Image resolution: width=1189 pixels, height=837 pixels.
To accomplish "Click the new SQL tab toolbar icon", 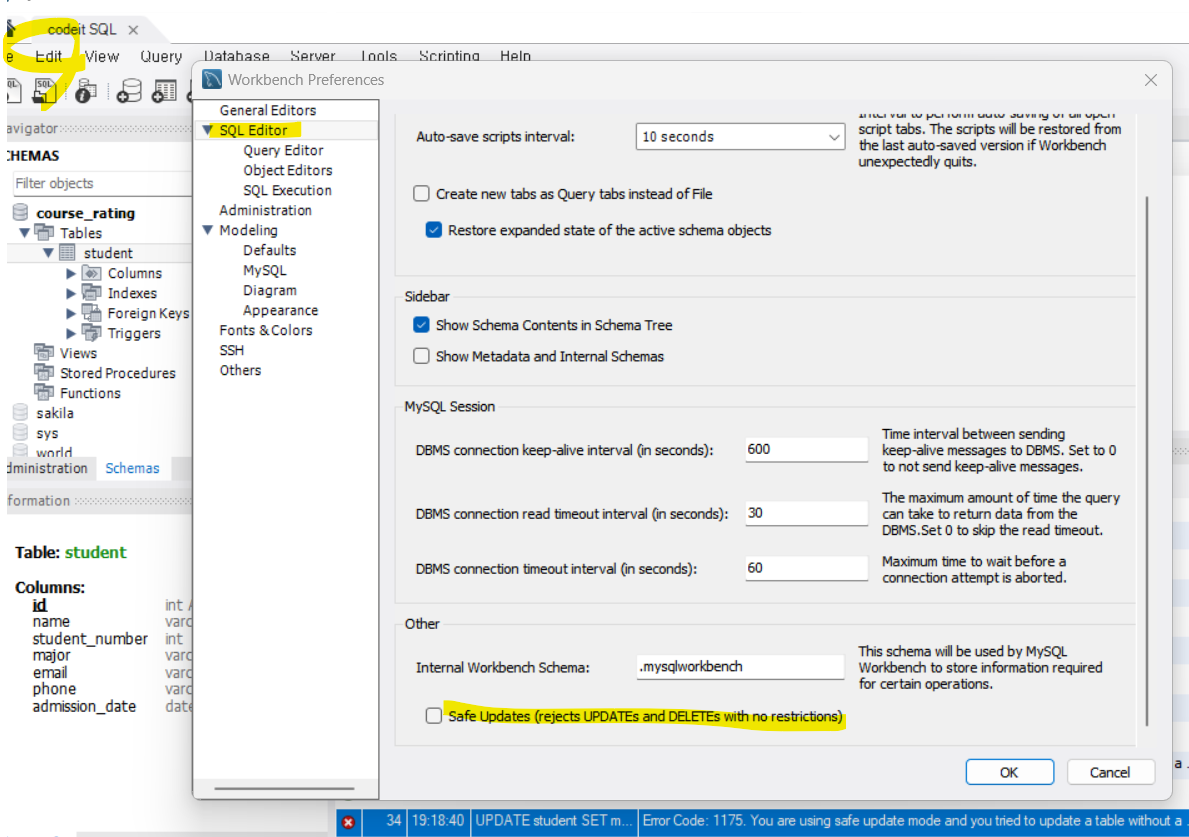I will pyautogui.click(x=13, y=91).
